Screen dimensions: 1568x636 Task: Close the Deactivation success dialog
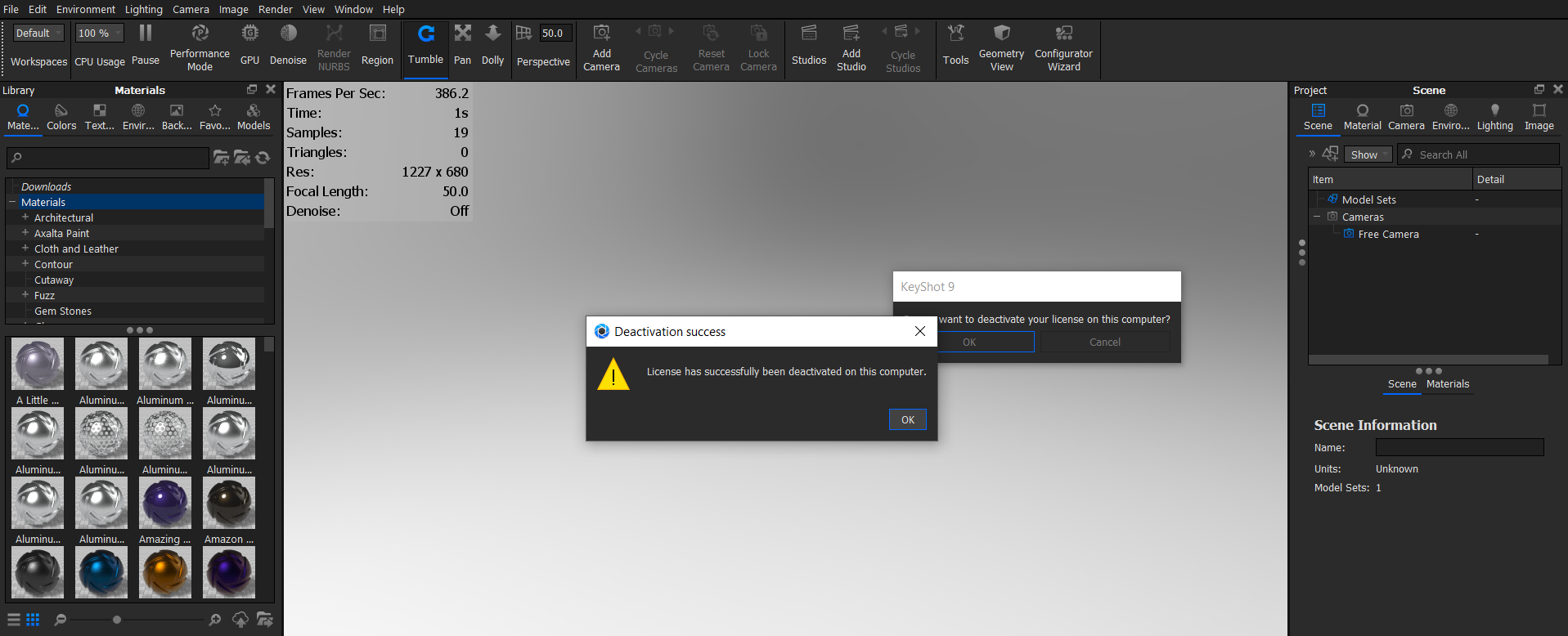(920, 331)
